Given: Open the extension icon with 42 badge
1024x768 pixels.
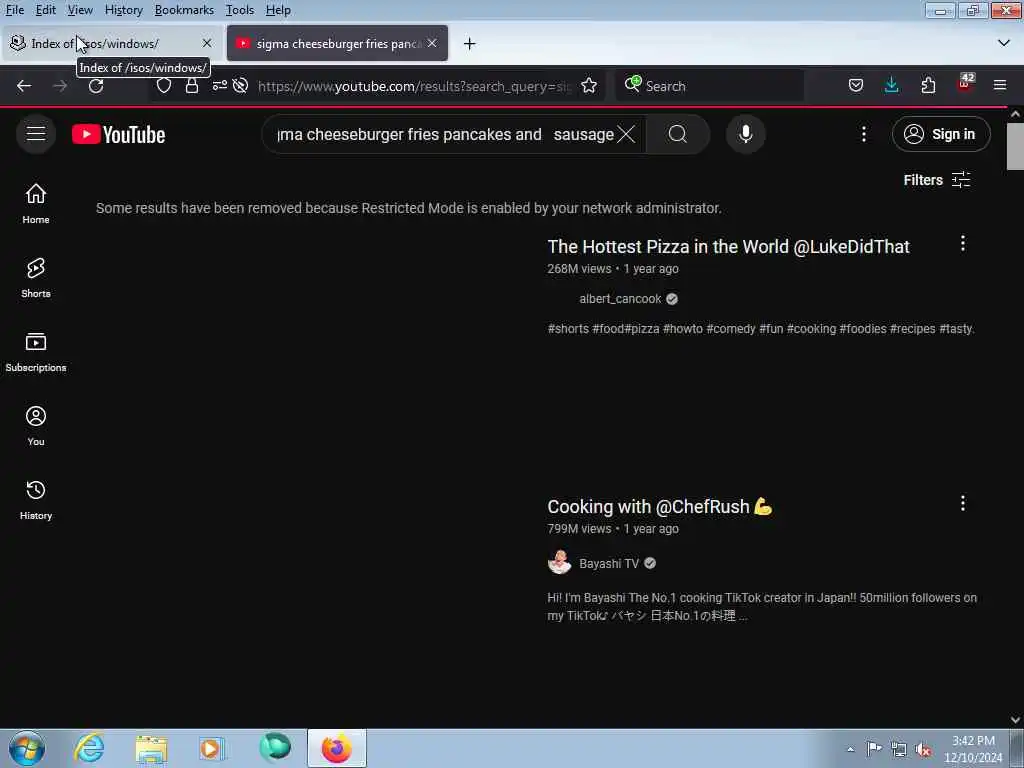Looking at the screenshot, I should click(x=965, y=84).
